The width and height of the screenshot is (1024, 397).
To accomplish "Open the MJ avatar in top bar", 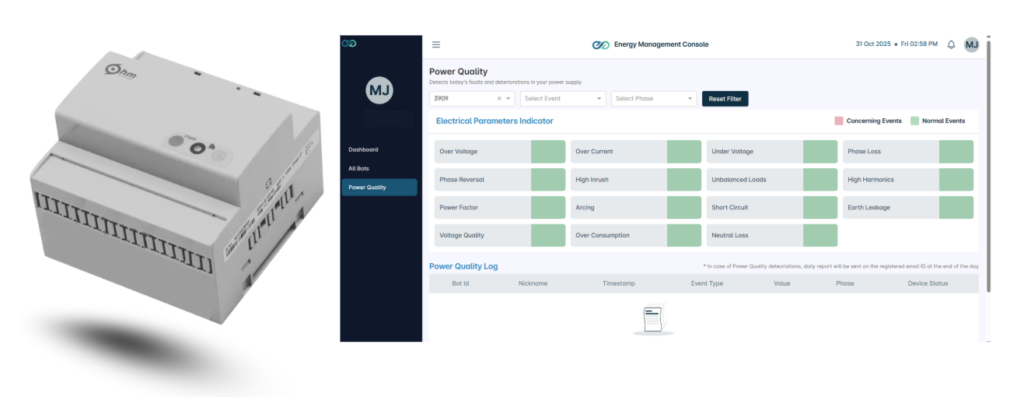I will 972,44.
